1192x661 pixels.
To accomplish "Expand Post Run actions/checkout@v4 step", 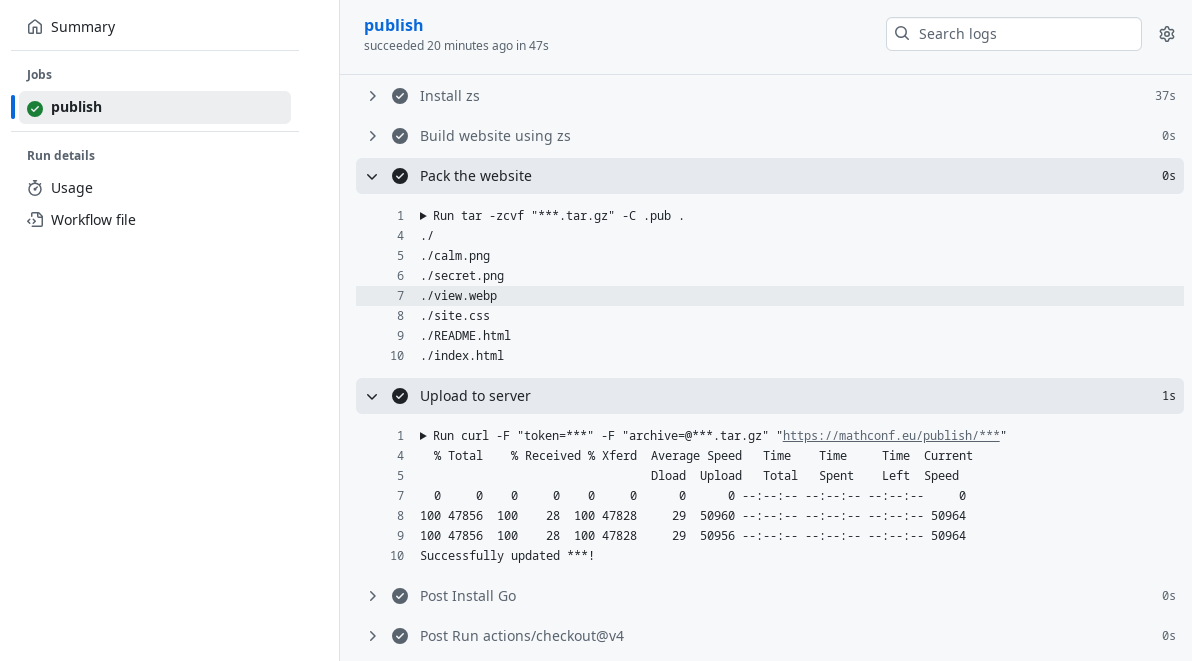I will click(372, 636).
